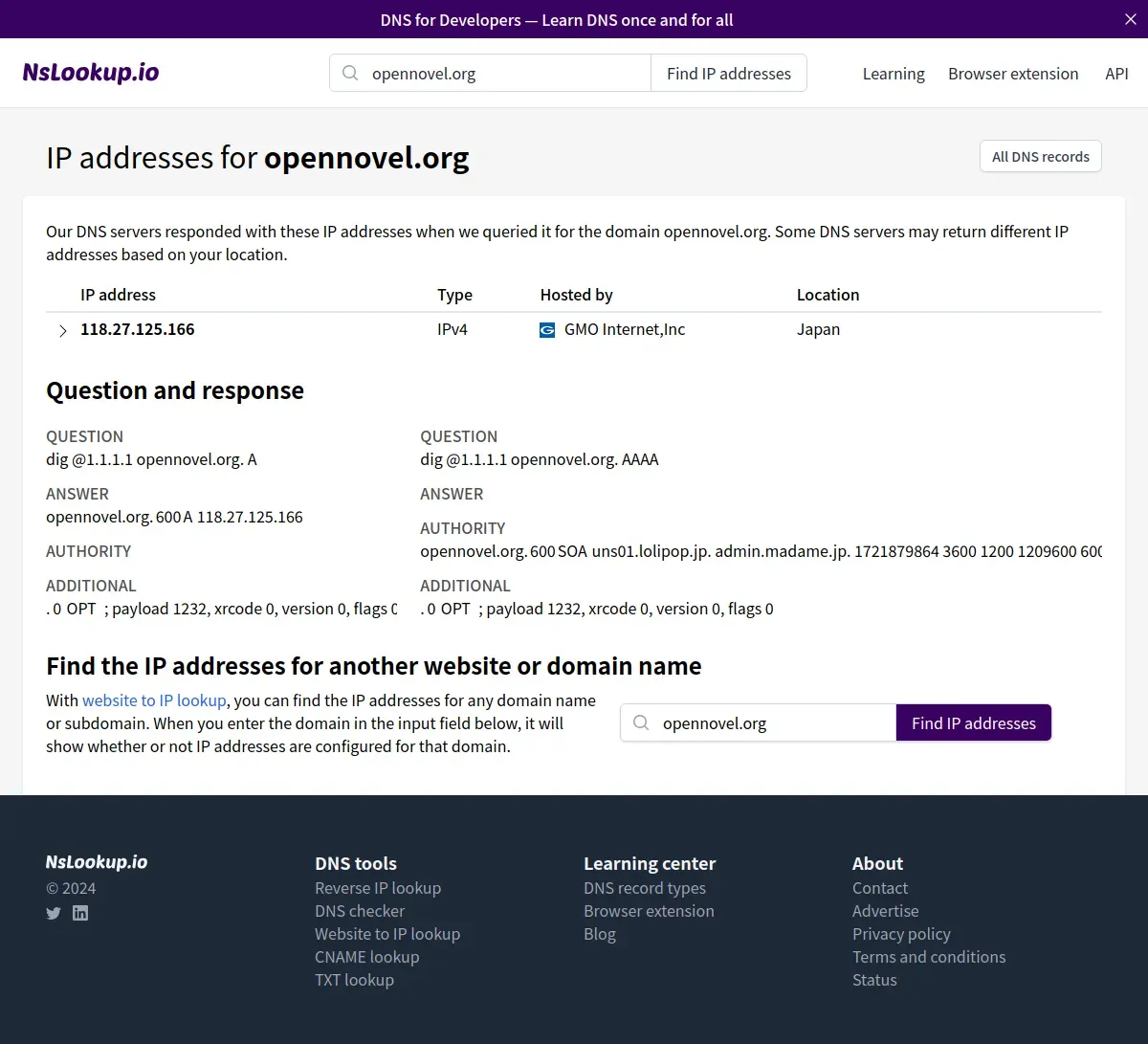Open the NsLookup.io footer logo
This screenshot has width=1148, height=1044.
point(97,862)
